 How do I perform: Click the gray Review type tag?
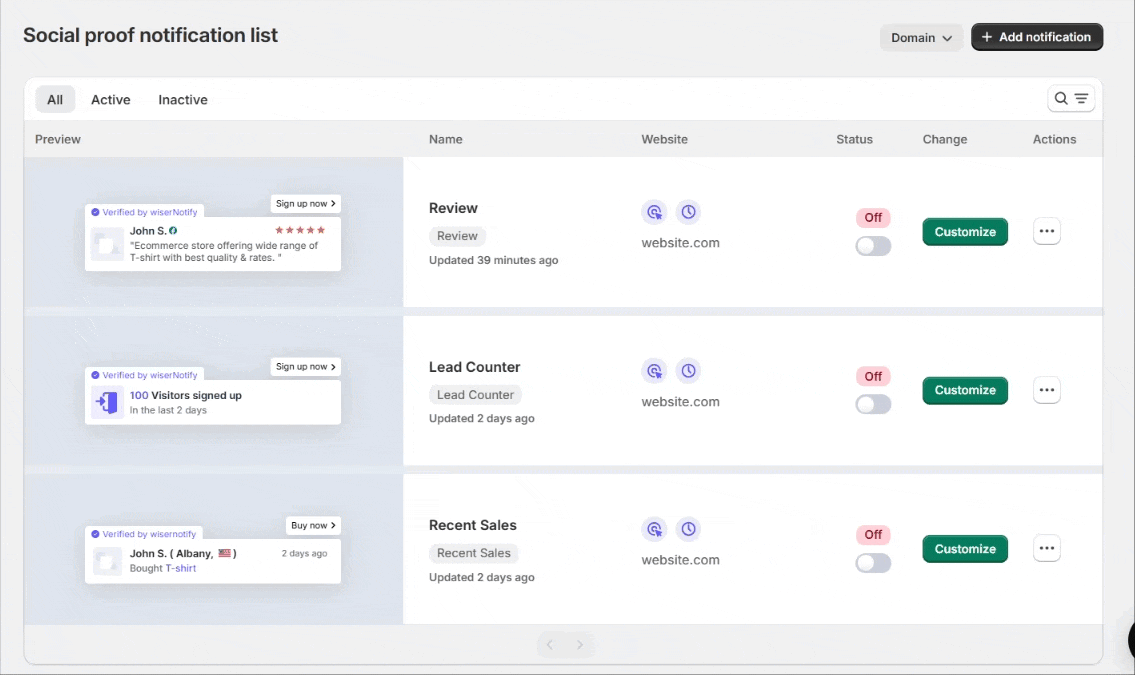(x=457, y=236)
